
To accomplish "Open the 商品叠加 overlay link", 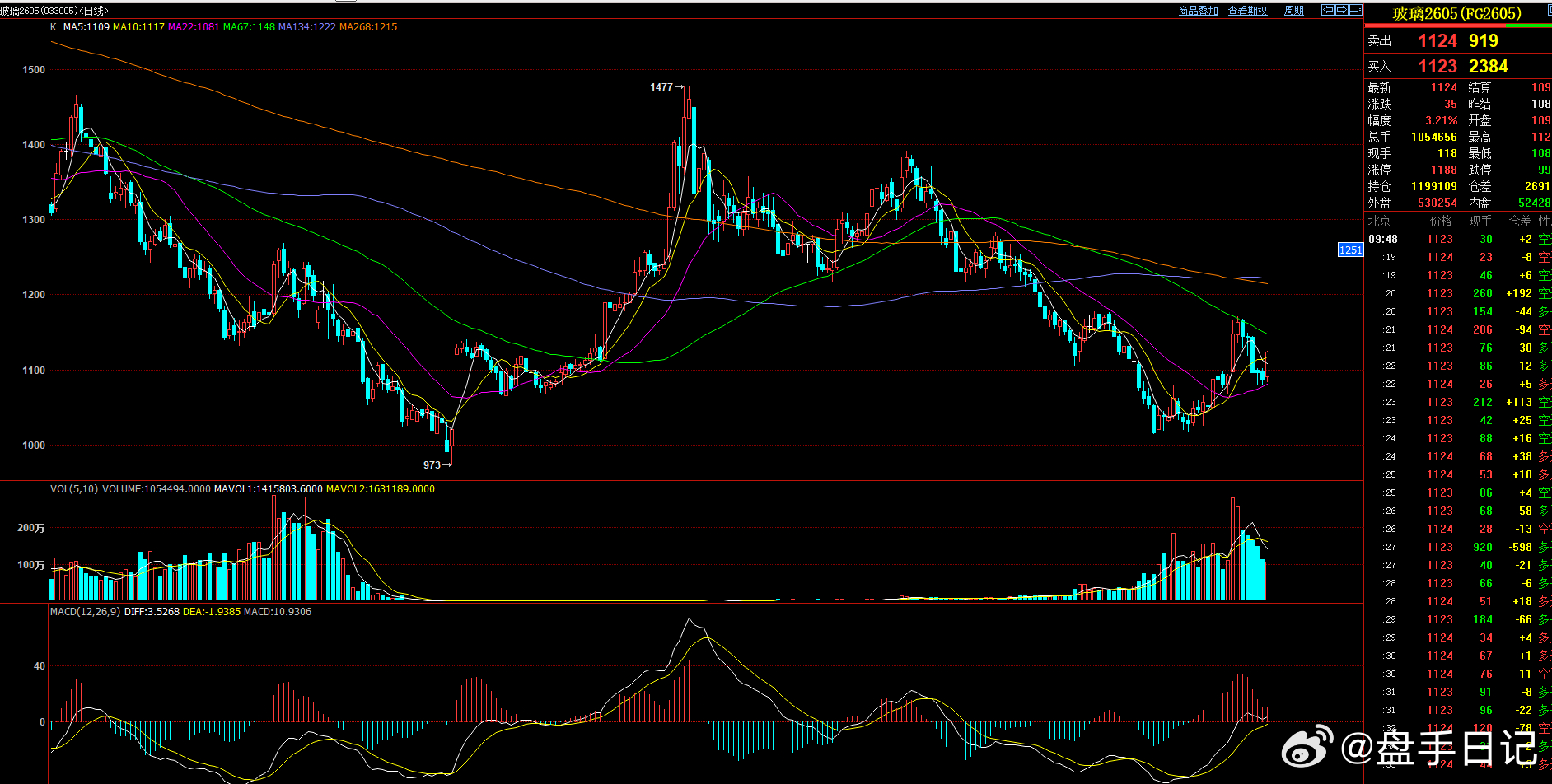I will pyautogui.click(x=1199, y=11).
